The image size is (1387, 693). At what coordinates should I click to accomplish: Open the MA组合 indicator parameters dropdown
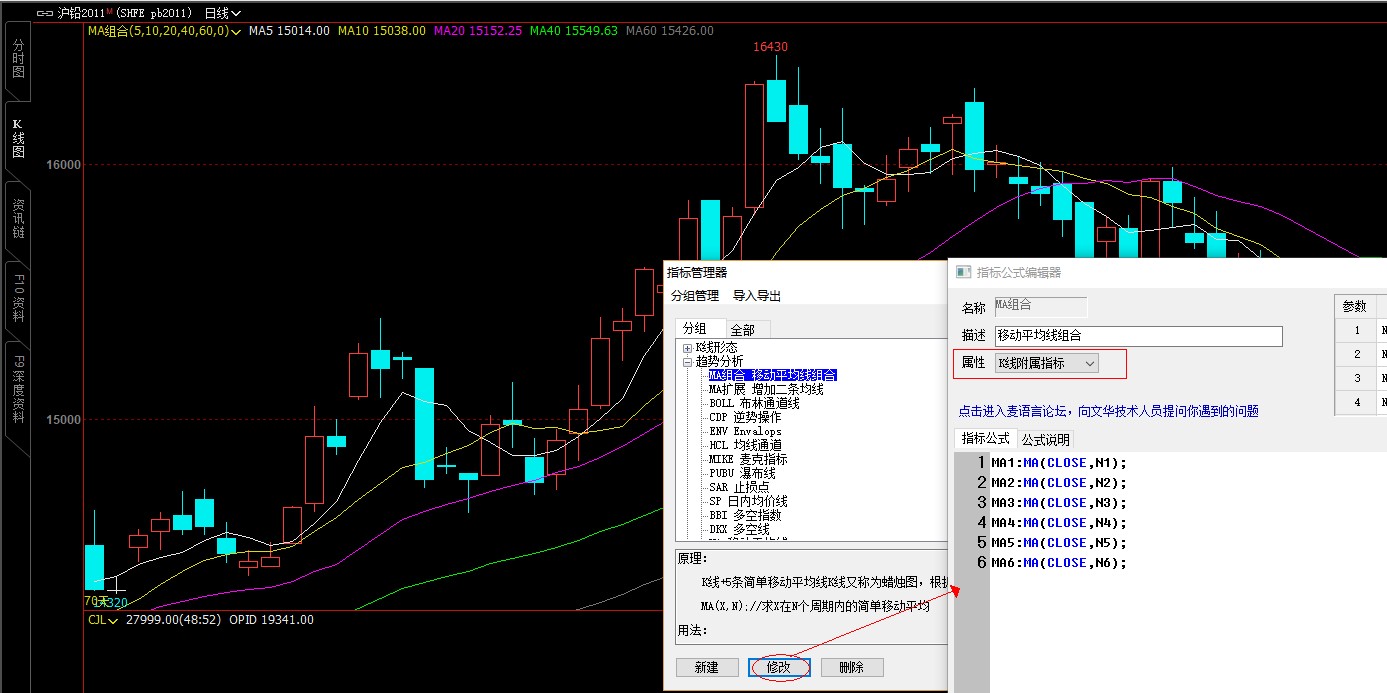point(236,32)
